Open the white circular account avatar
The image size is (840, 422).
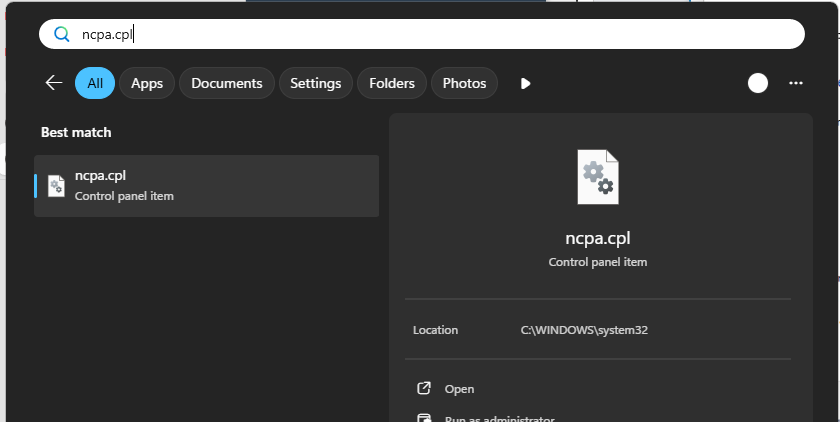758,83
